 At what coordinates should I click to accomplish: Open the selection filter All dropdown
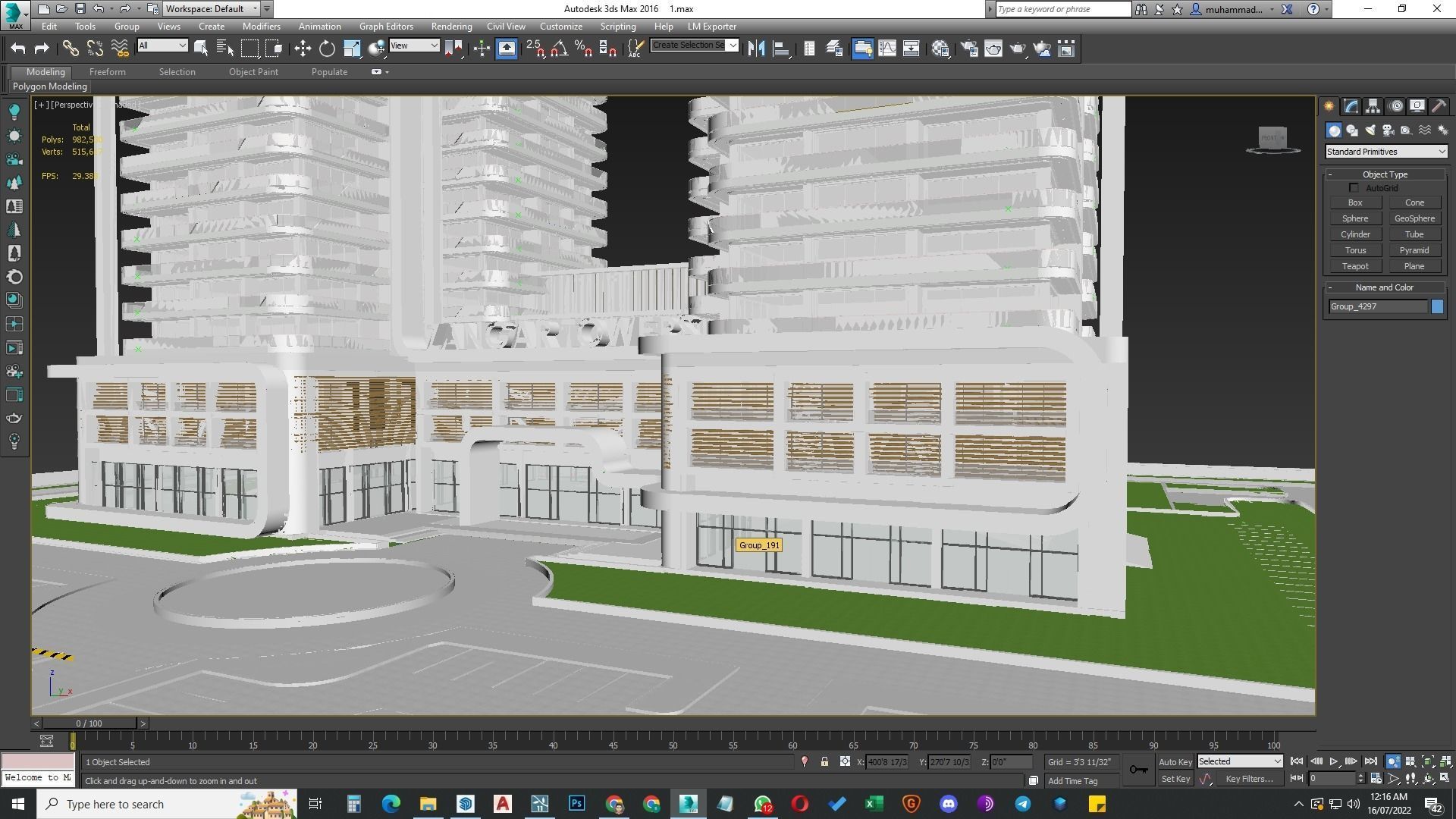coord(162,45)
